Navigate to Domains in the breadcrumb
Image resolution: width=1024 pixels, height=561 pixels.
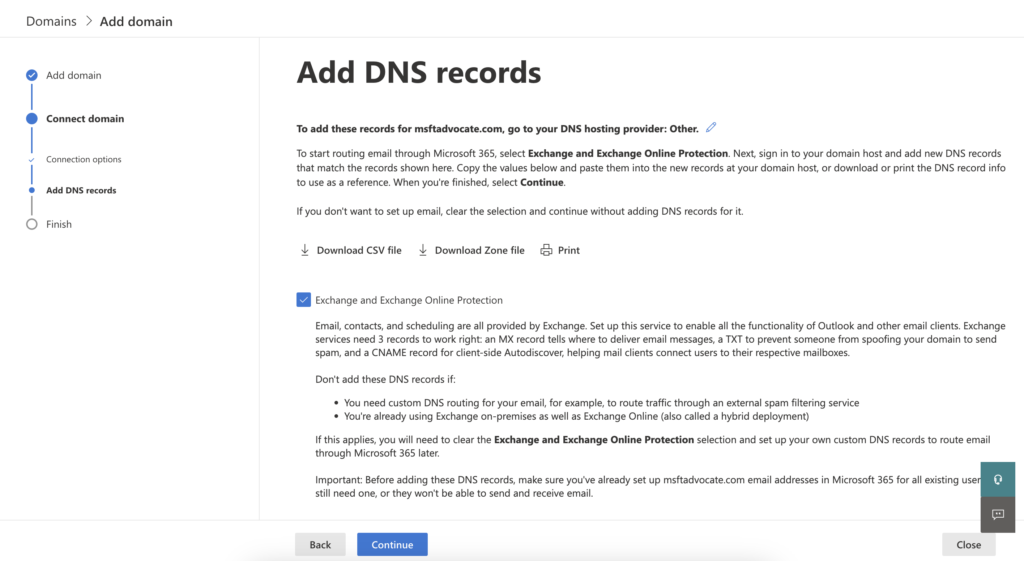pyautogui.click(x=51, y=21)
